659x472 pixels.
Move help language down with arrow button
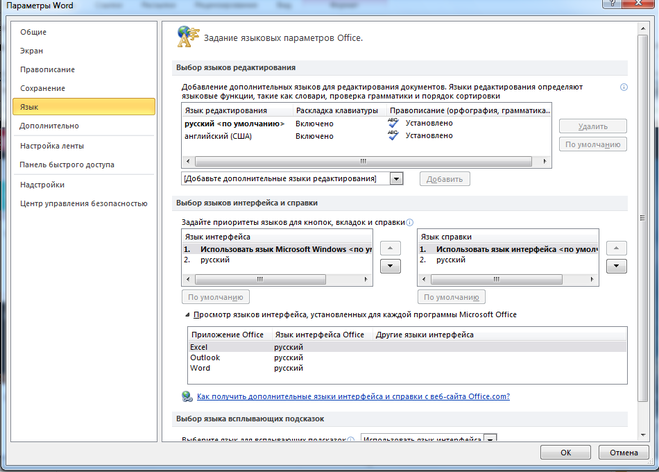[617, 265]
